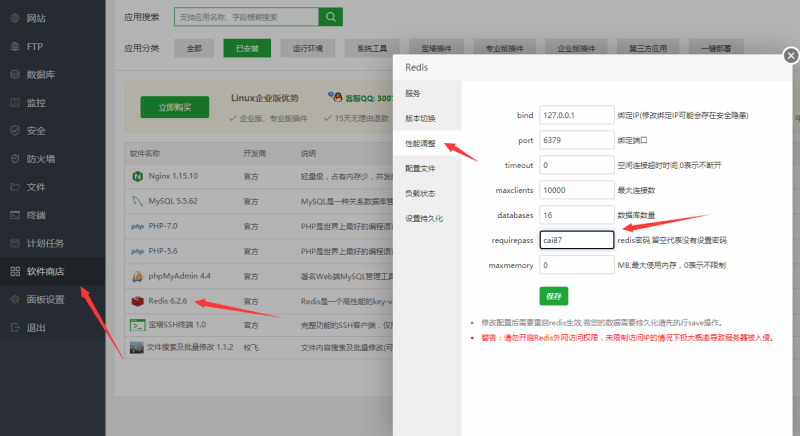Click the MySQL icon in software list
Image resolution: width=800 pixels, height=436 pixels.
[137, 202]
